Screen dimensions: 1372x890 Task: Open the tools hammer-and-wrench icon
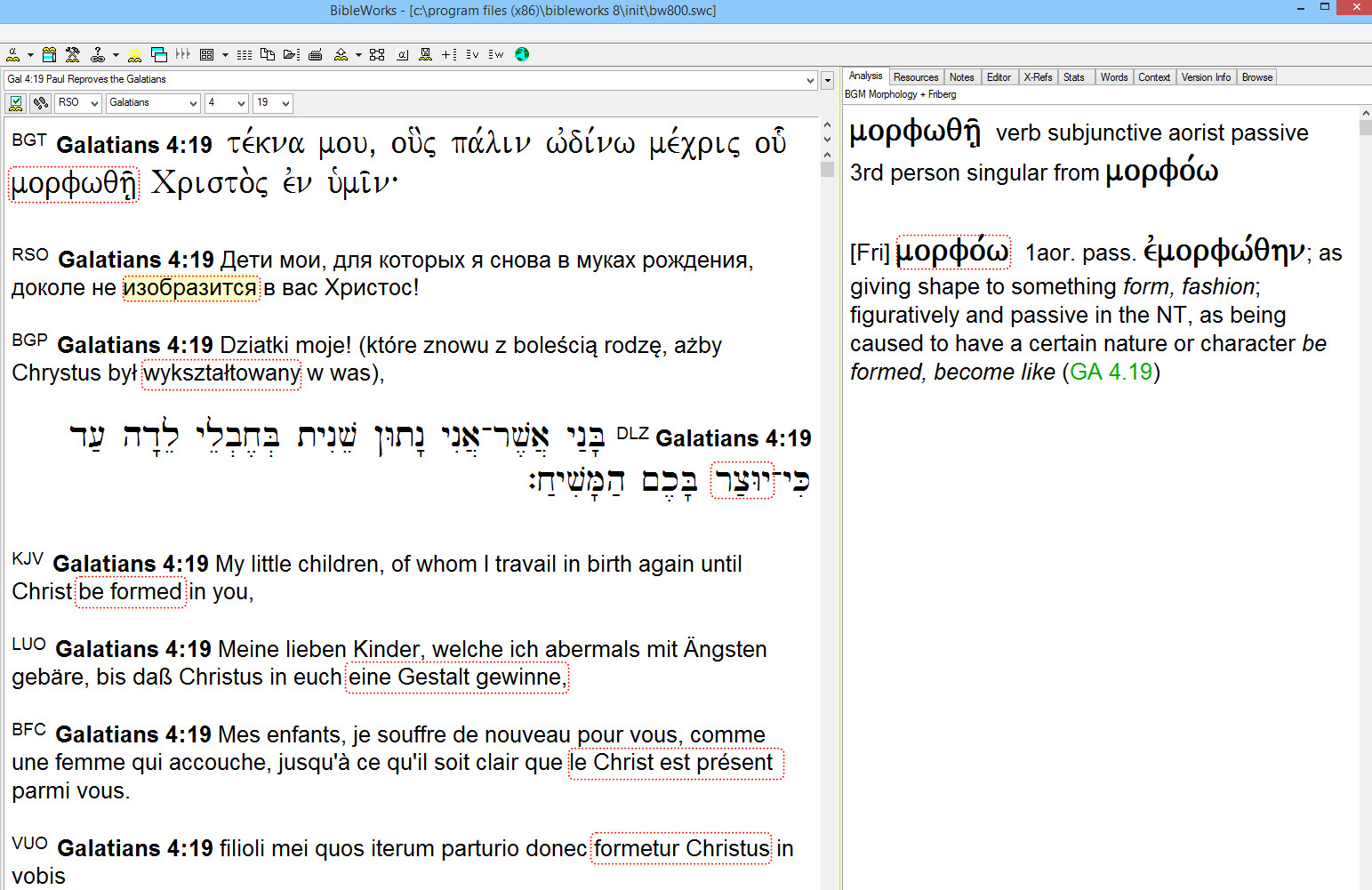(x=73, y=54)
